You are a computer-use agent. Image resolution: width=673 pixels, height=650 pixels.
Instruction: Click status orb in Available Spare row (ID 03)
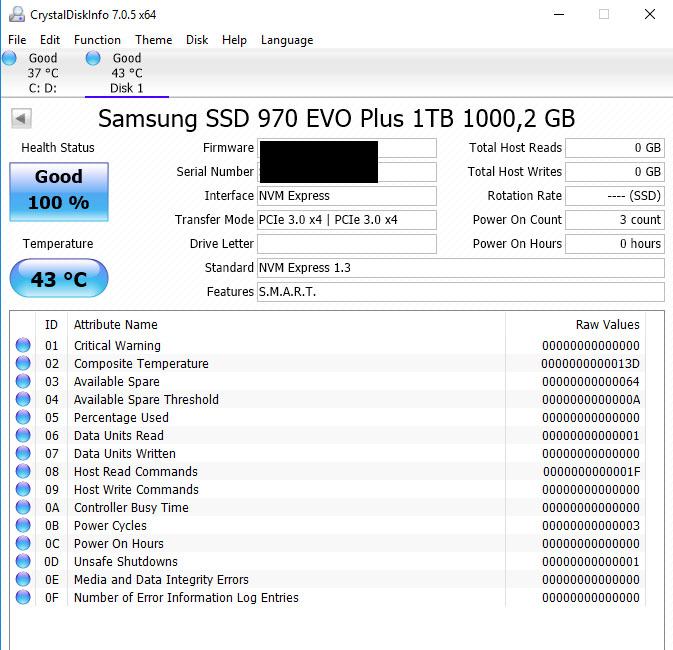[23, 381]
